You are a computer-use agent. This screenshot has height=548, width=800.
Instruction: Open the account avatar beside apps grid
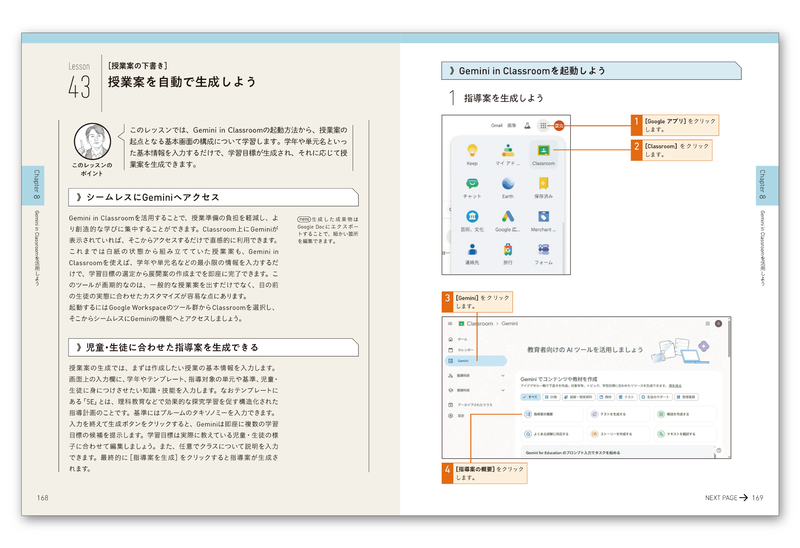tap(559, 125)
